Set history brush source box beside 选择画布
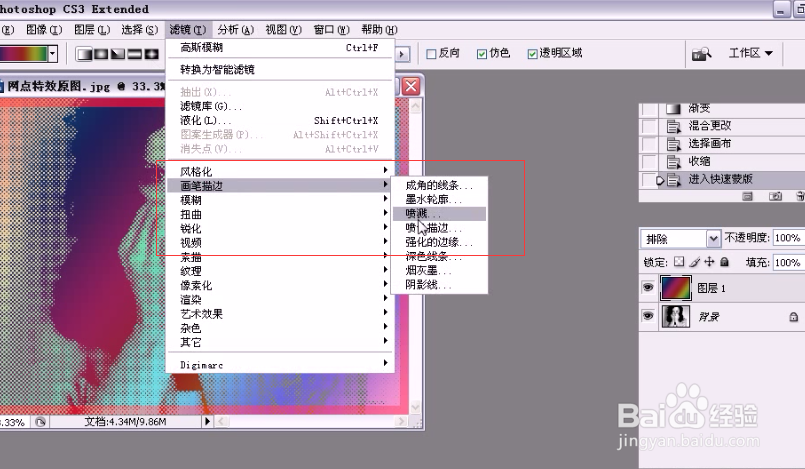805x469 pixels. [649, 144]
